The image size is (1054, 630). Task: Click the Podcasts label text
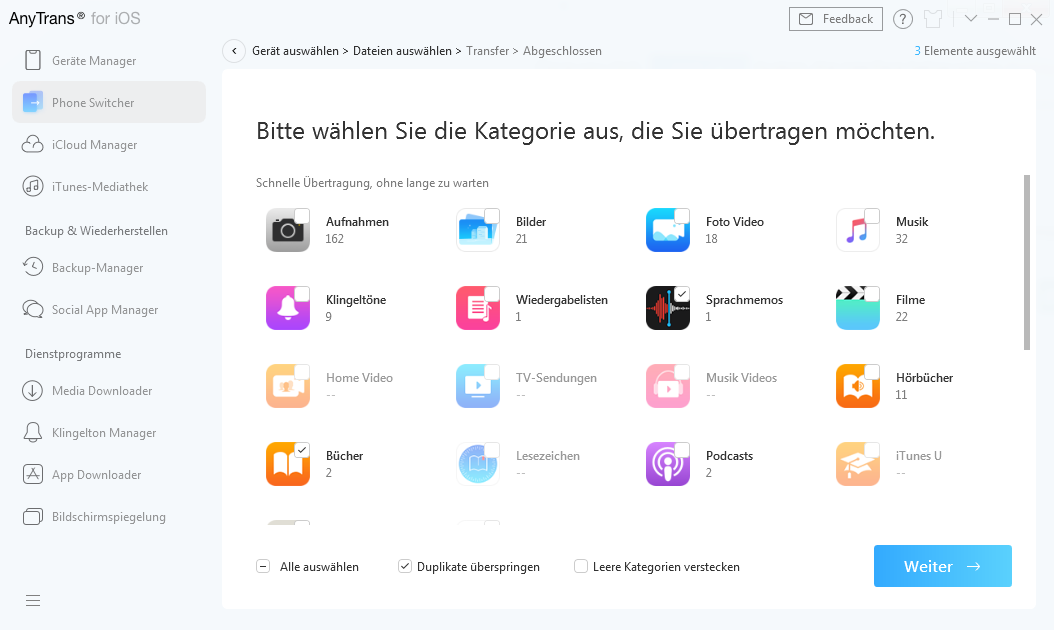coord(729,456)
